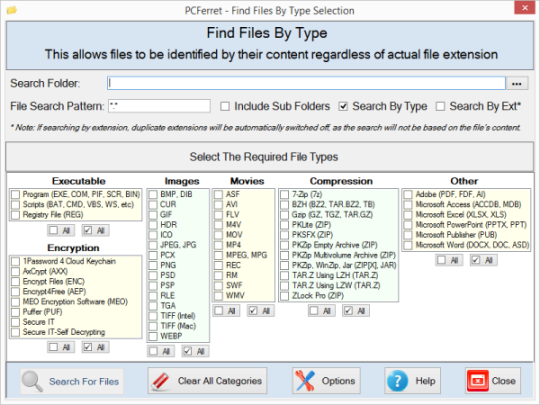
Task: Click the yellow folder icon in the title bar
Action: (11, 10)
